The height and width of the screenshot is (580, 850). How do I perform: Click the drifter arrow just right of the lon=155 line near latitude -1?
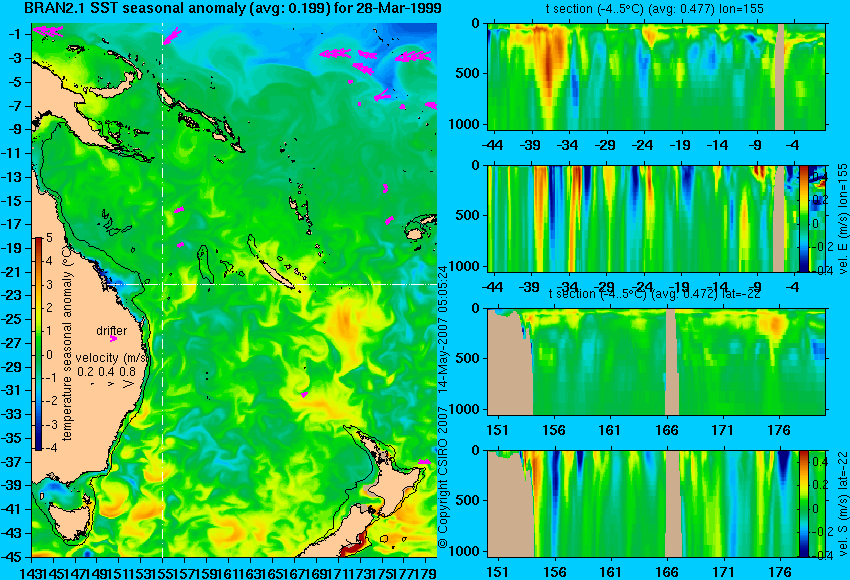(171, 36)
